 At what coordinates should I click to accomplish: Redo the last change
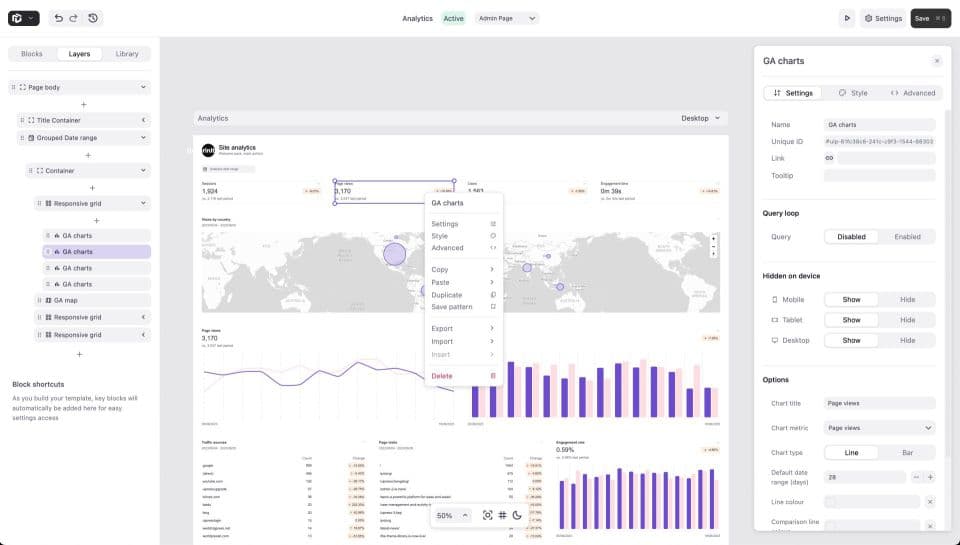pos(73,18)
